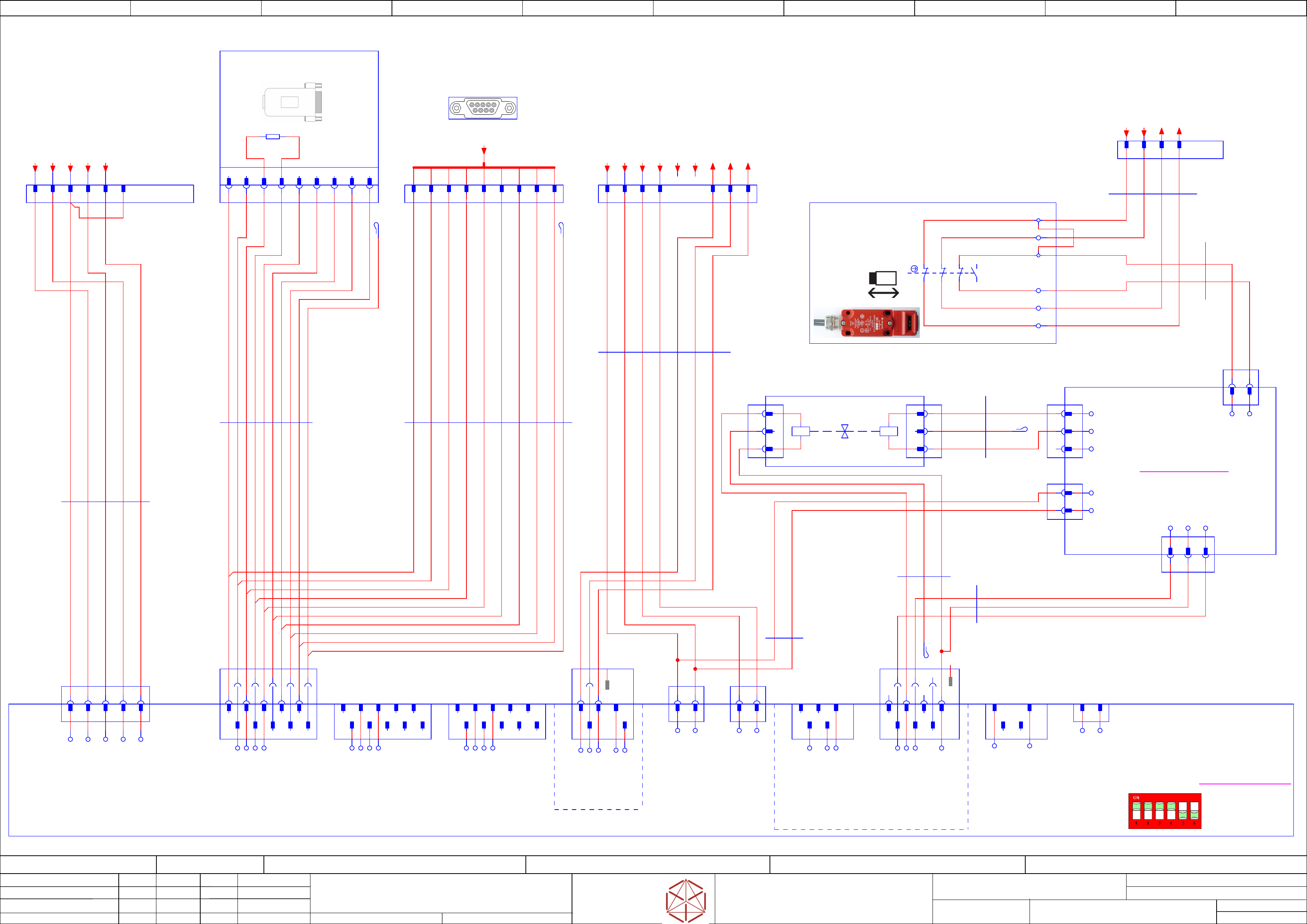Click DIP switch number 3

[1160, 811]
